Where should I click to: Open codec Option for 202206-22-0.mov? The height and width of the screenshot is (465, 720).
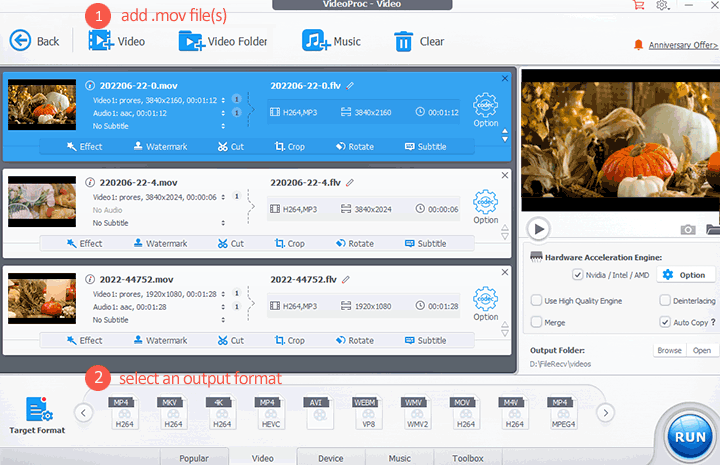[x=485, y=111]
